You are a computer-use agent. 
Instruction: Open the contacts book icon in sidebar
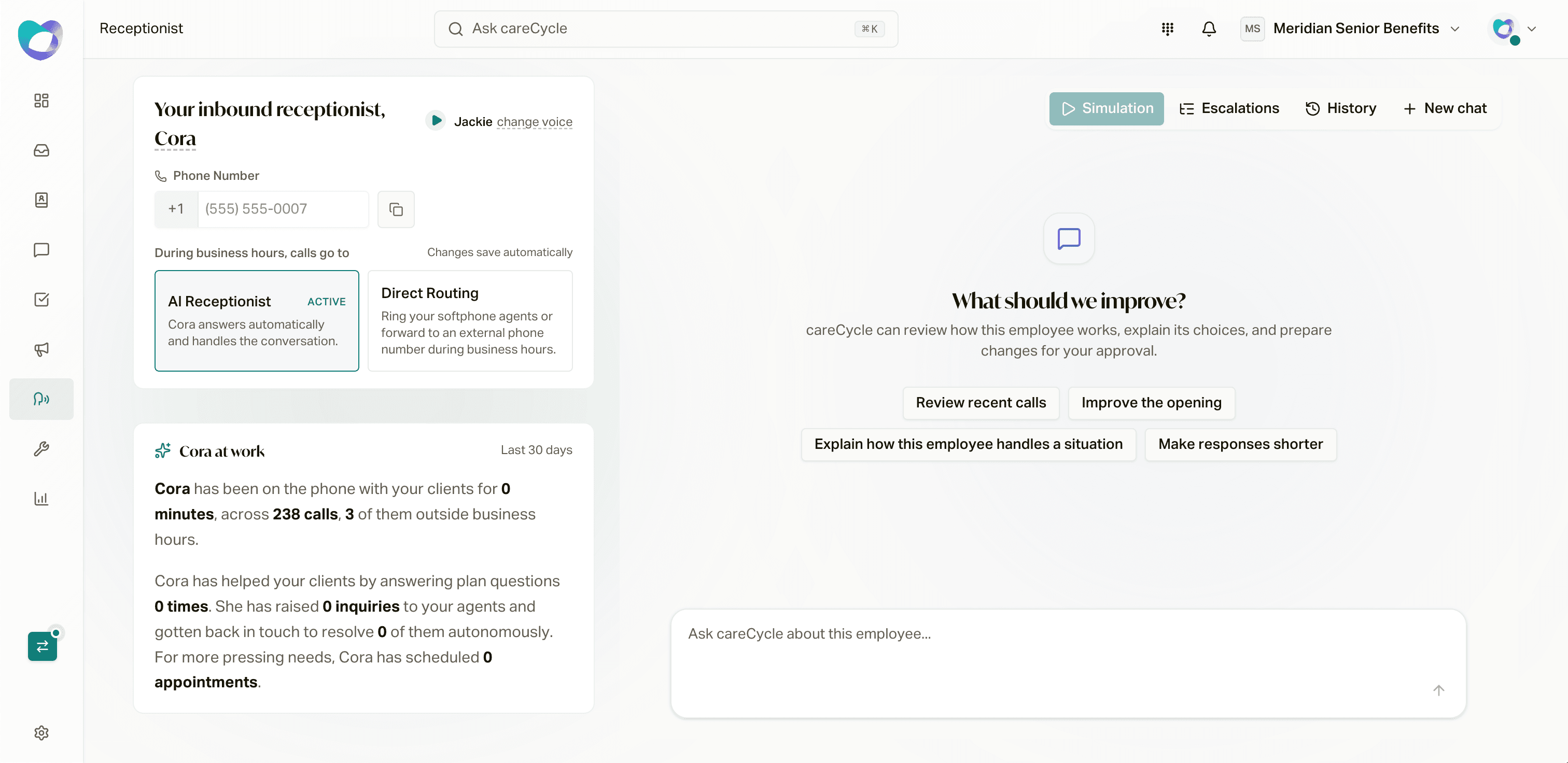tap(41, 200)
